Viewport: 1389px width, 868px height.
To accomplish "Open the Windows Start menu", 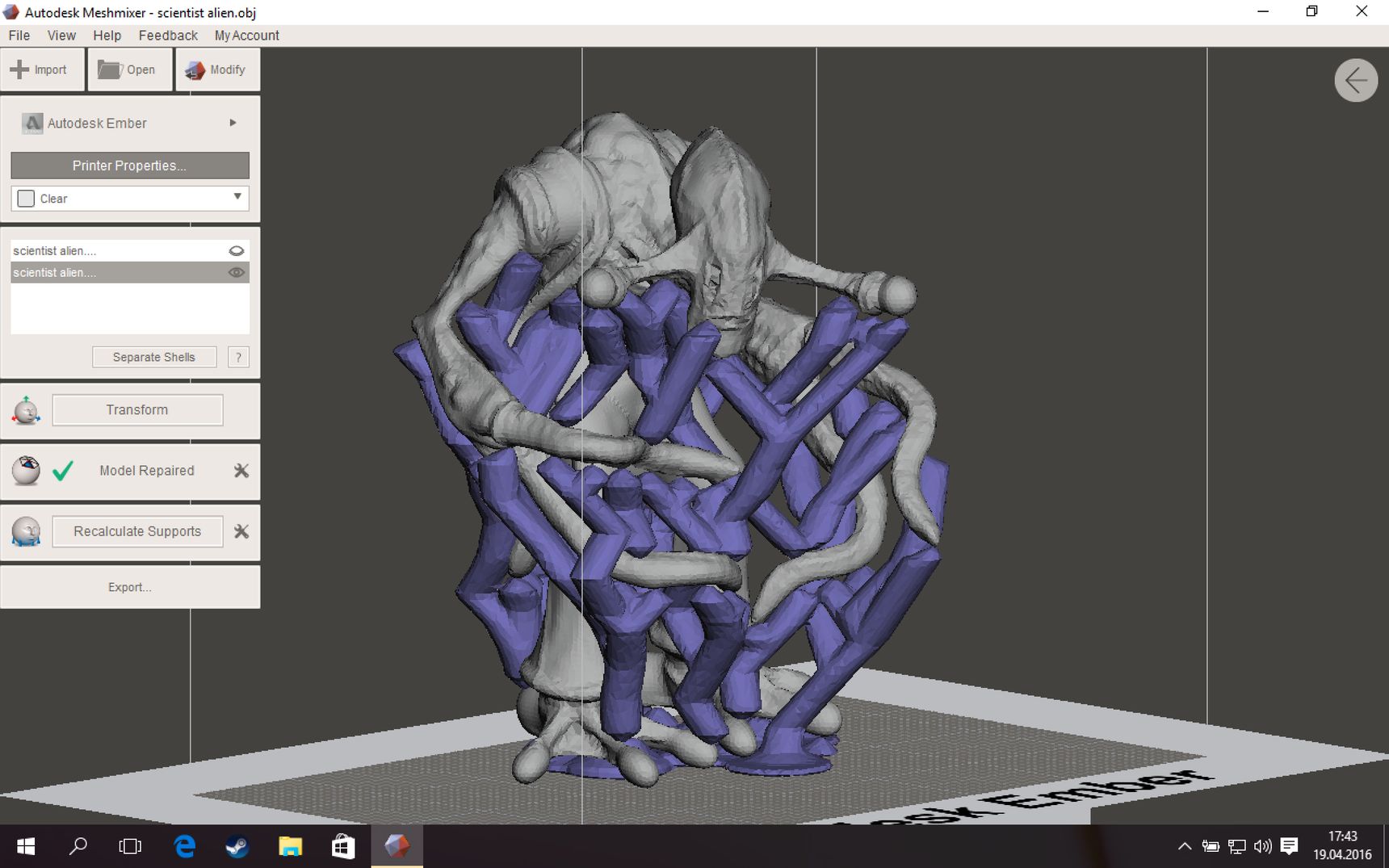I will (26, 846).
